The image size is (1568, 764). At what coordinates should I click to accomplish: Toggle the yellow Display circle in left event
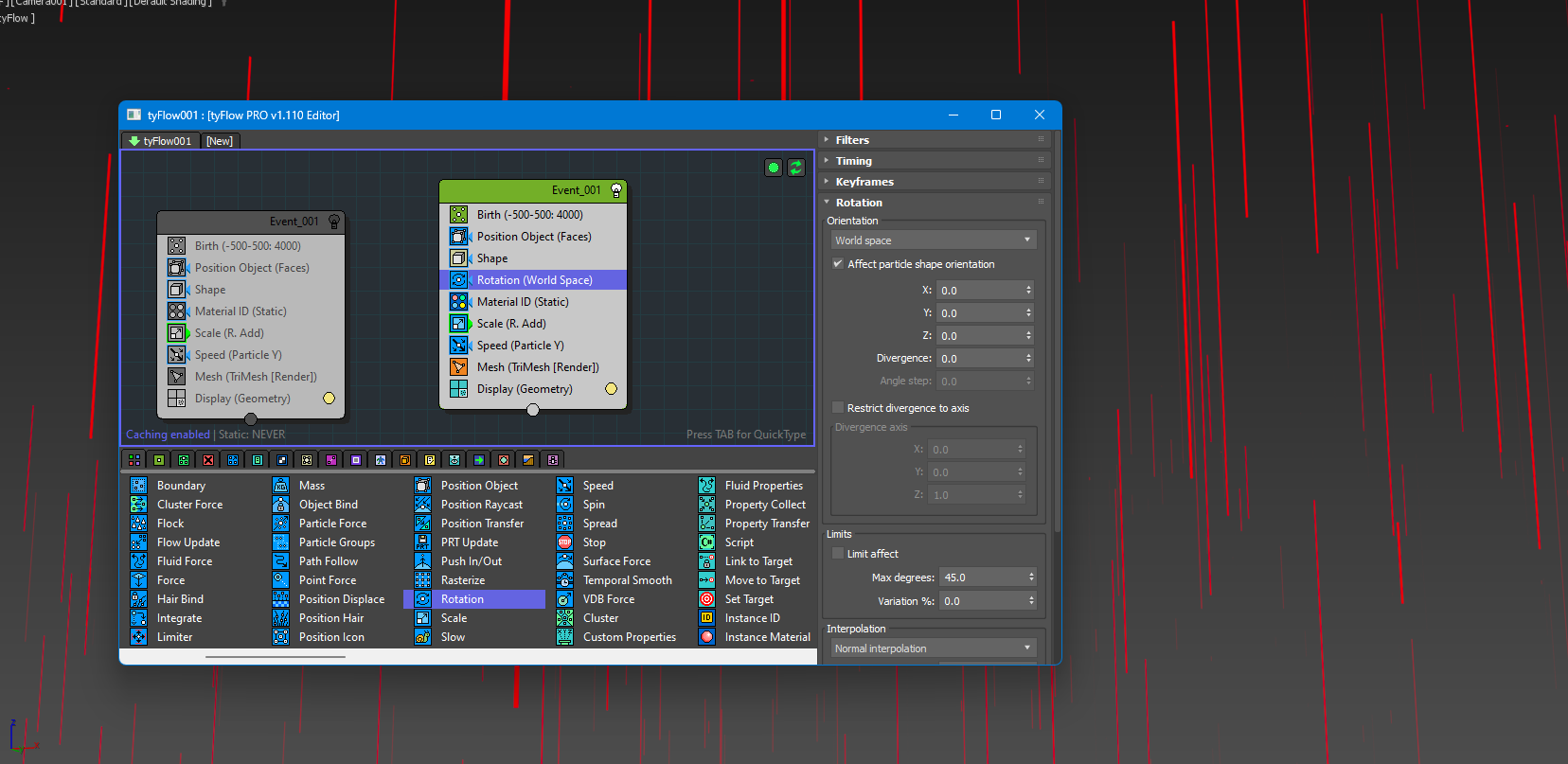330,399
